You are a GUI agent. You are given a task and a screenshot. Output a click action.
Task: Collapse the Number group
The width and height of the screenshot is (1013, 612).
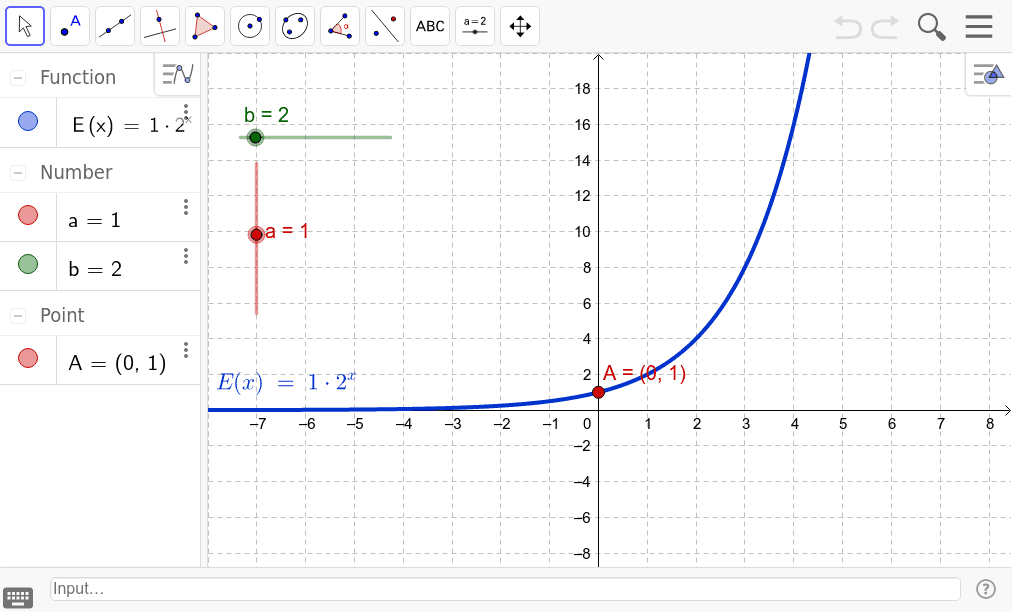(x=18, y=173)
